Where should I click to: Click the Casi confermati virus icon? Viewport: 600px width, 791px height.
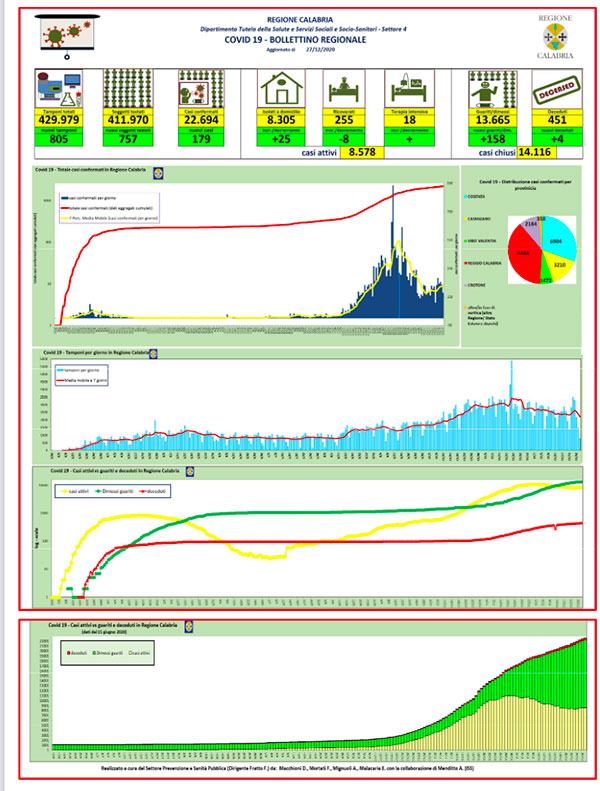[x=201, y=89]
